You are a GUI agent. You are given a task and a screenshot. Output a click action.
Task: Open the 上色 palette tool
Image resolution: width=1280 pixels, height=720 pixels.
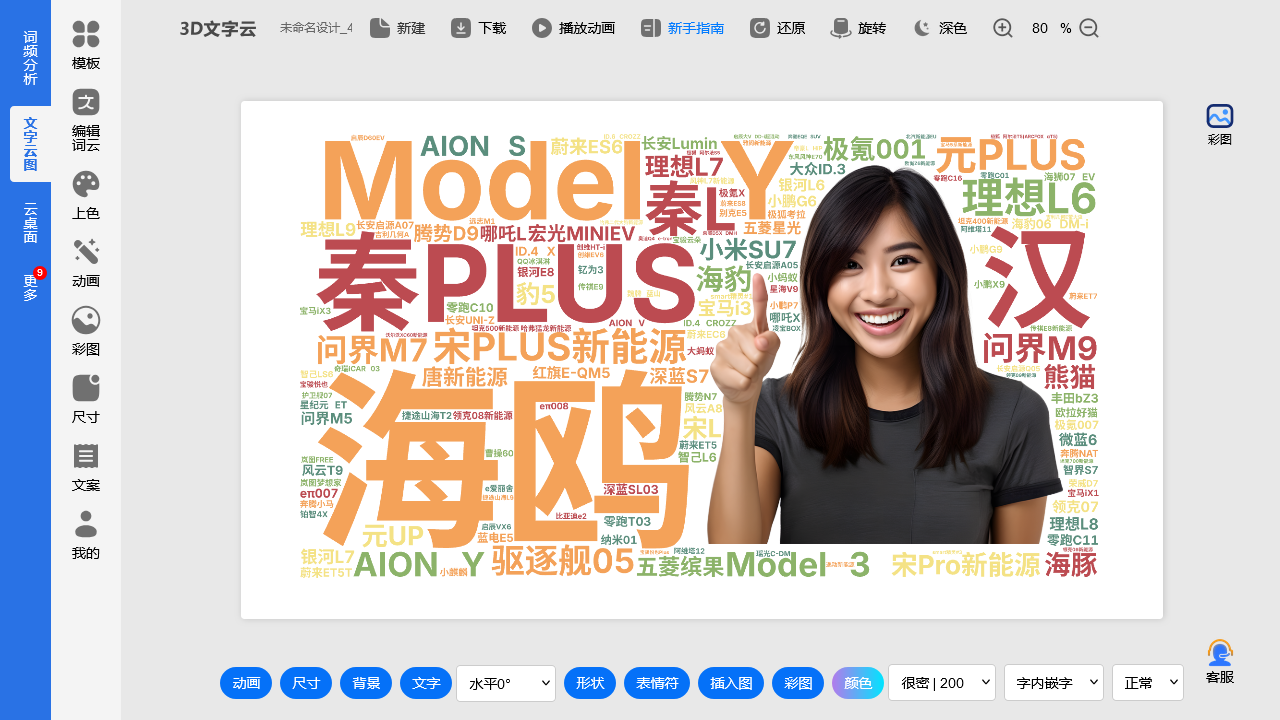[x=86, y=195]
